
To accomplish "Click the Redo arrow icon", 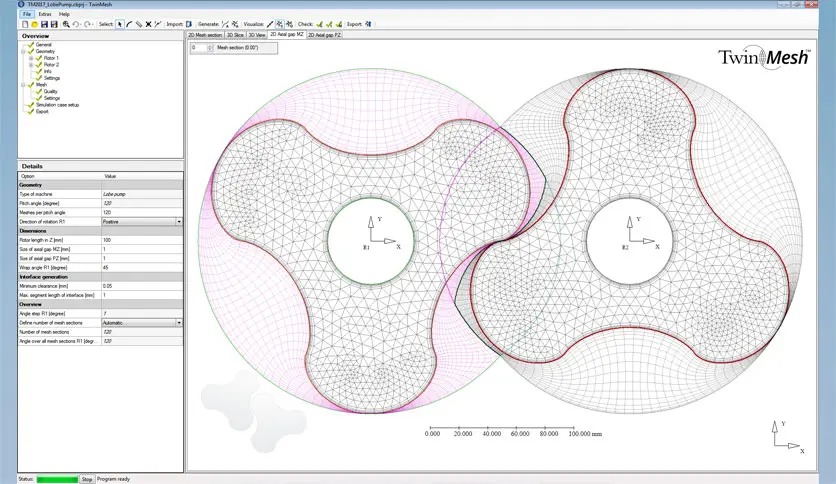I will click(x=87, y=25).
